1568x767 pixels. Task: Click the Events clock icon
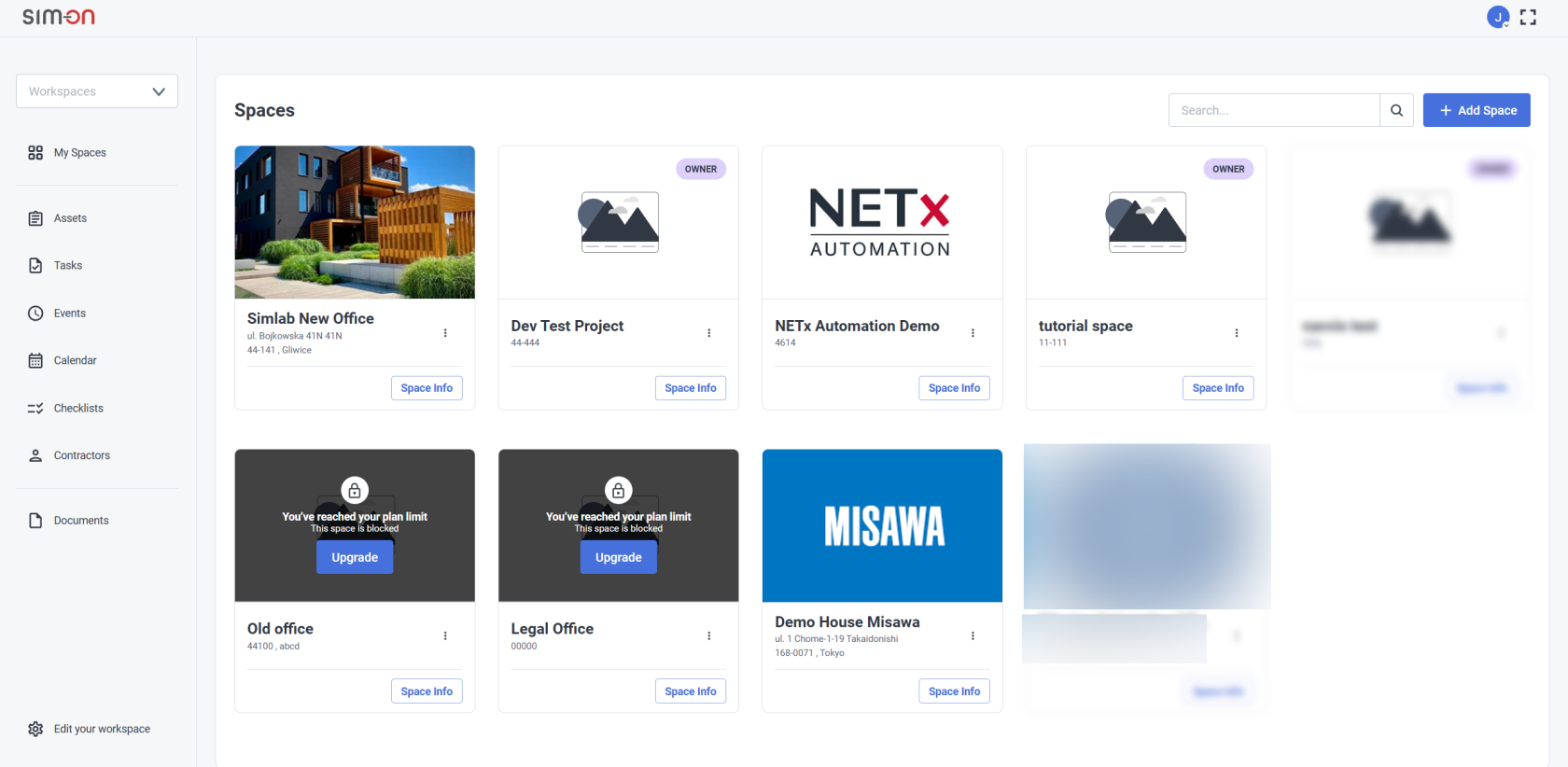pyautogui.click(x=35, y=314)
